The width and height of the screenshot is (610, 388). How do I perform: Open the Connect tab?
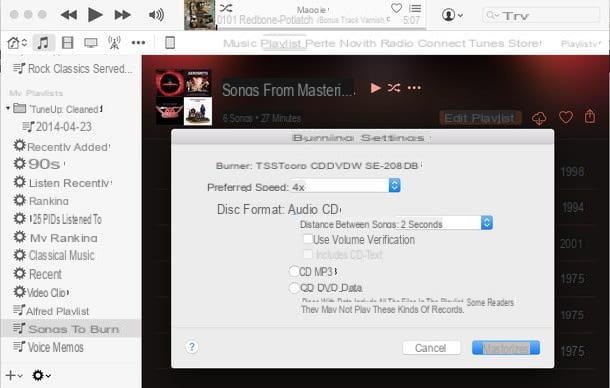[441, 43]
